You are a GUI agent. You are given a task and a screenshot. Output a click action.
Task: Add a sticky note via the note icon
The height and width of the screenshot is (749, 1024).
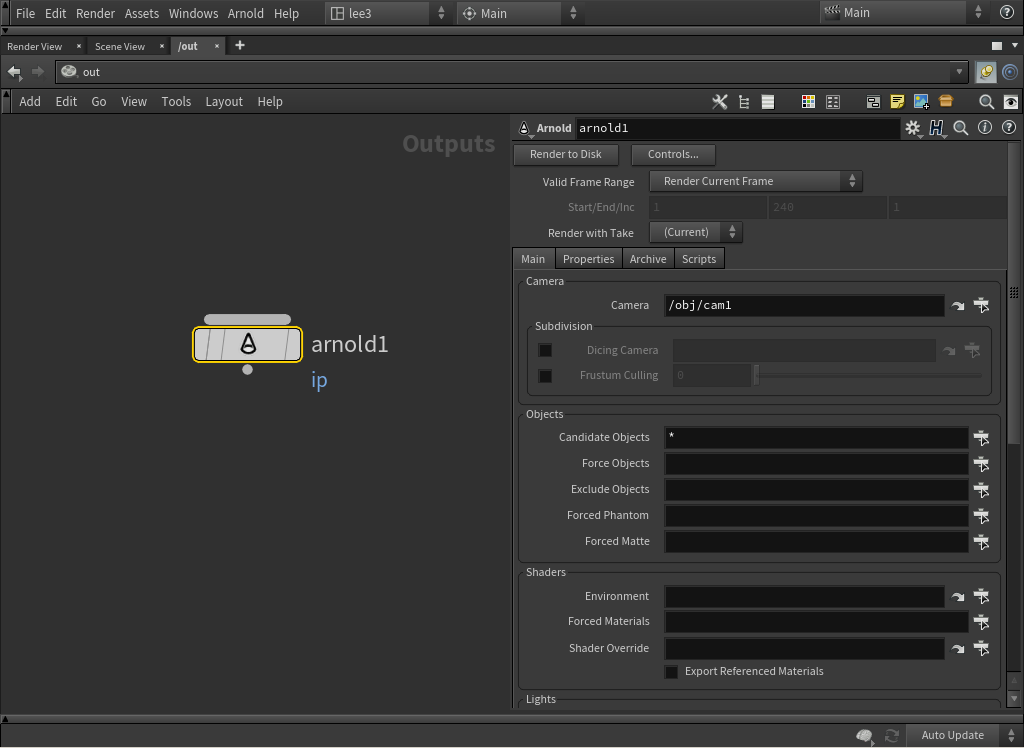coord(897,101)
